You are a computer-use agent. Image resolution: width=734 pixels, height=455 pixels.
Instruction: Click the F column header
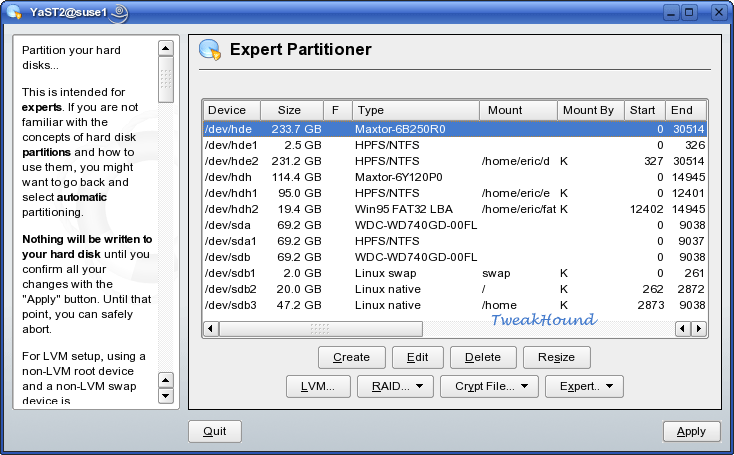click(338, 110)
